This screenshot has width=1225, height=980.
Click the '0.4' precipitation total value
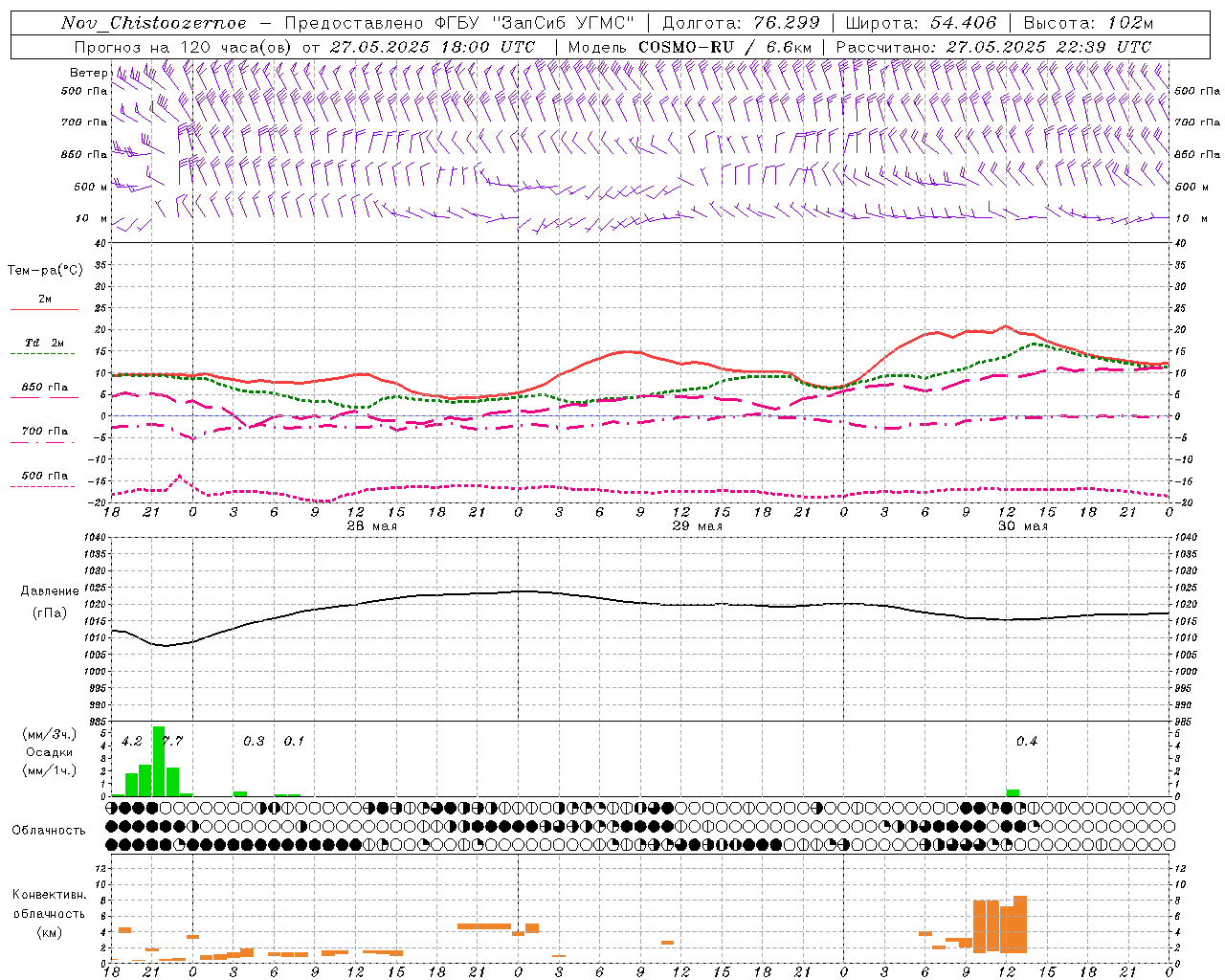point(1027,742)
